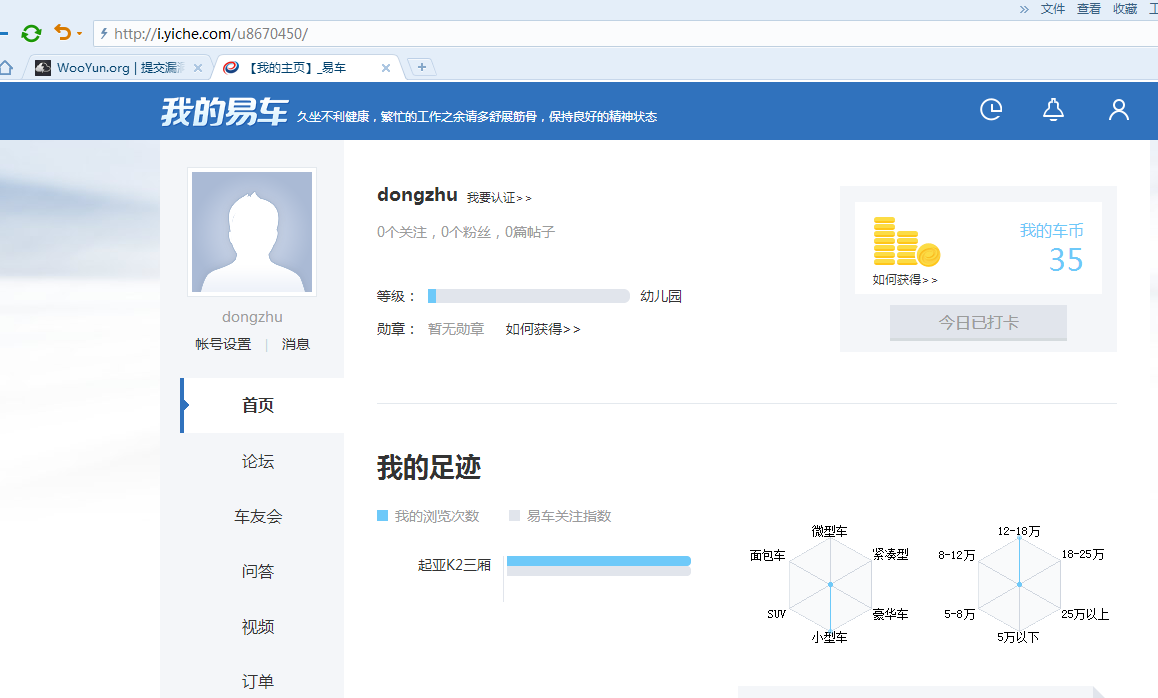Screen dimensions: 1158x698
Task: Click the home icon beside the tabs
Action: (6, 68)
